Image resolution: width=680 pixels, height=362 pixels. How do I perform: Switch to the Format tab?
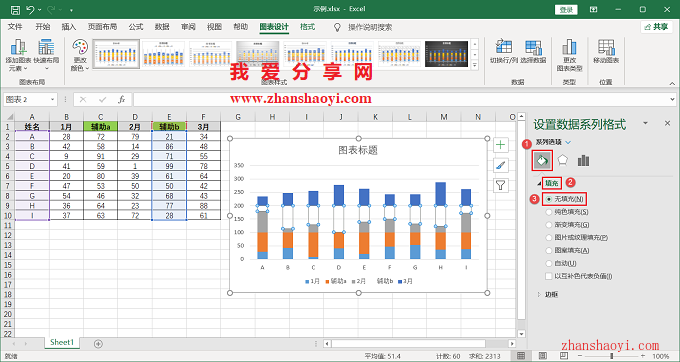(307, 27)
